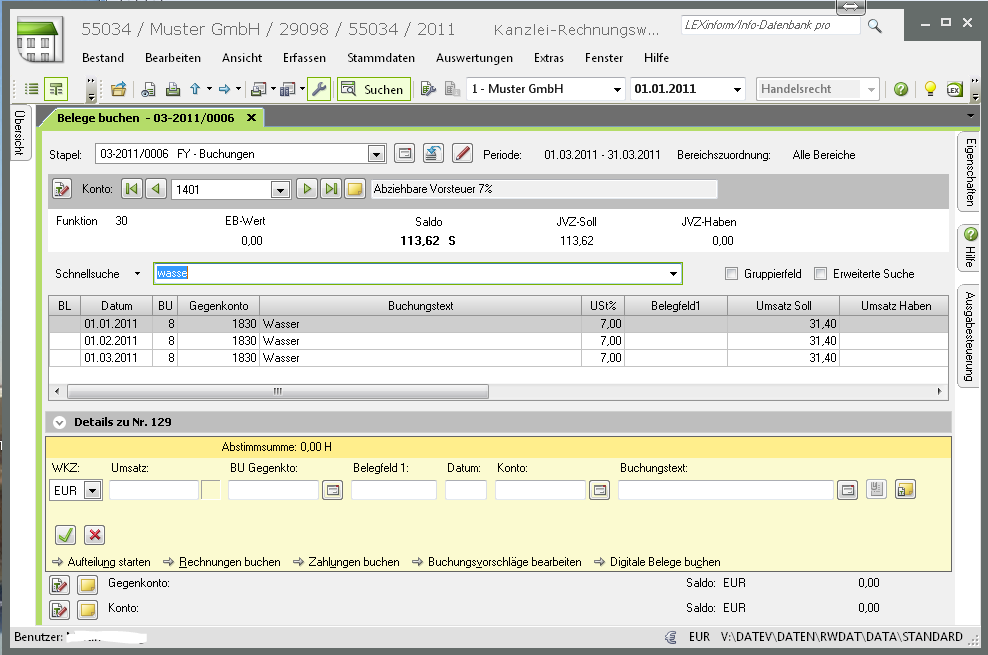Screen dimensions: 988x655
Task: Enable the Gruppierfeld checkbox
Action: 732,273
